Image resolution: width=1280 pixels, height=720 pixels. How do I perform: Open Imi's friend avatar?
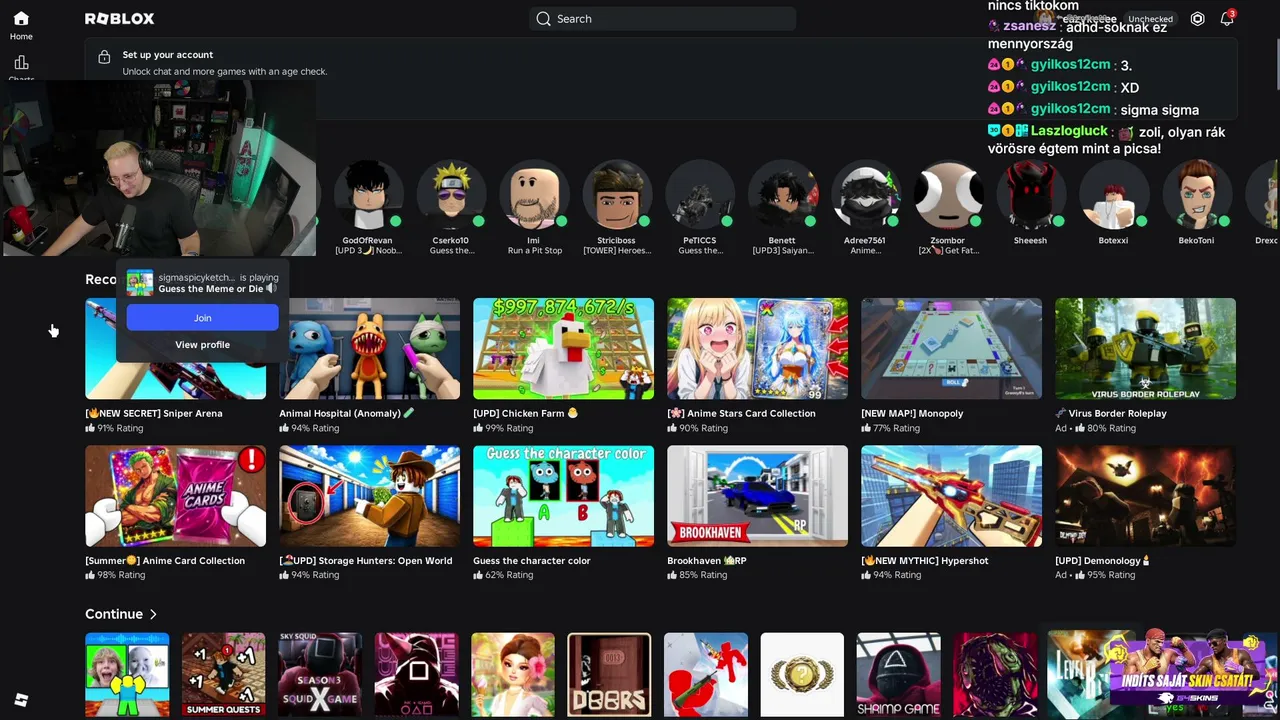[534, 195]
